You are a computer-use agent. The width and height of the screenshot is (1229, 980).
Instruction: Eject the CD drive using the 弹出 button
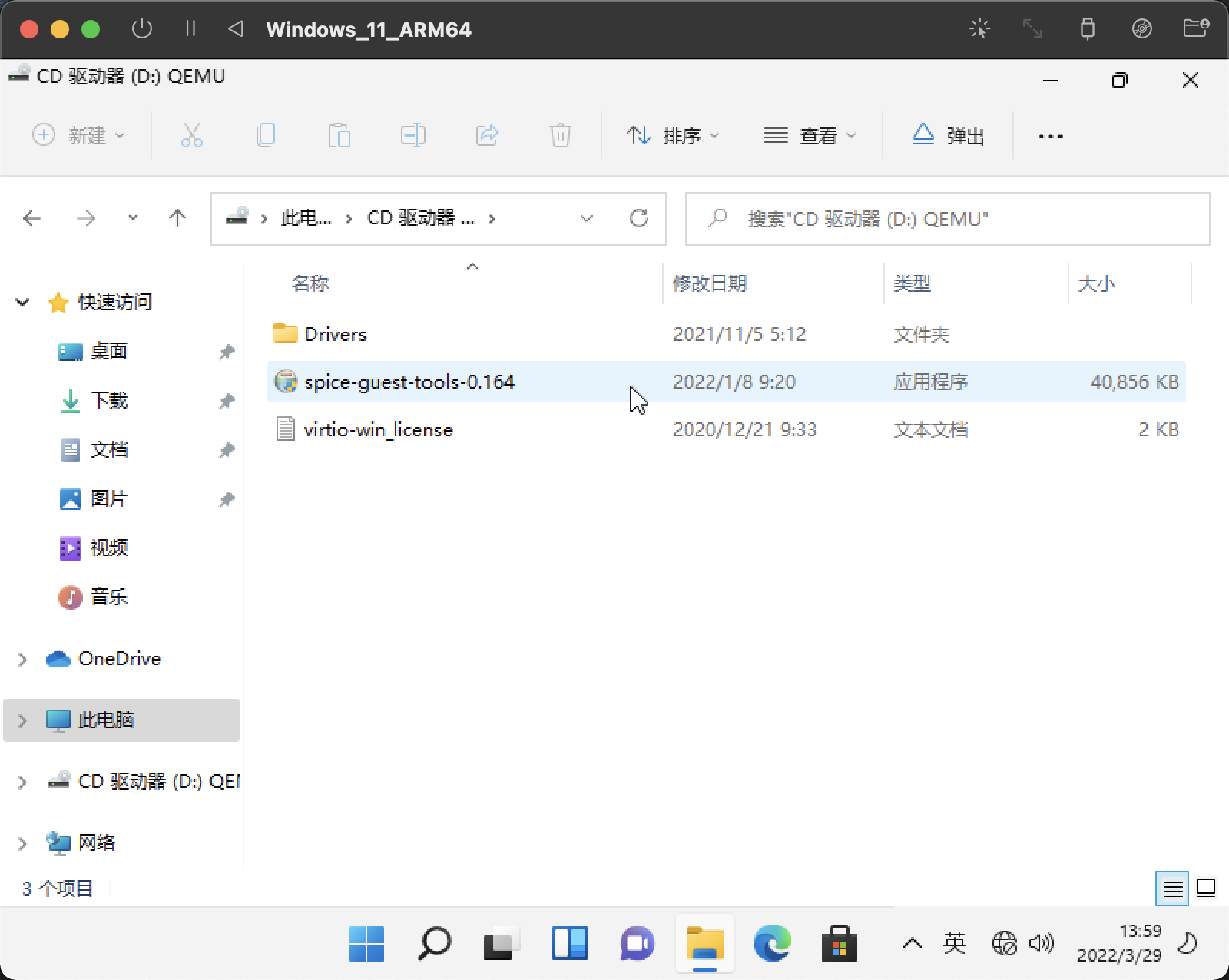(x=949, y=135)
